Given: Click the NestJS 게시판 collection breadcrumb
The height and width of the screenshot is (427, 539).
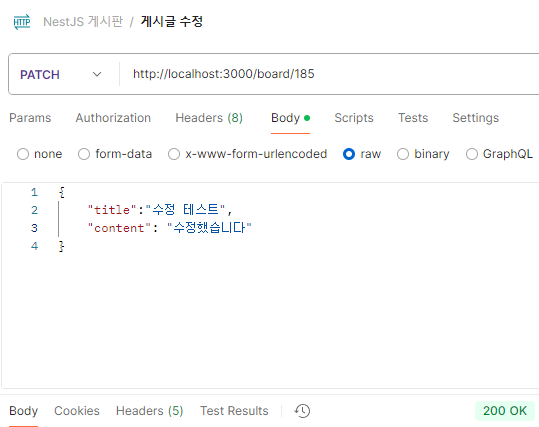Looking at the screenshot, I should pyautogui.click(x=83, y=22).
